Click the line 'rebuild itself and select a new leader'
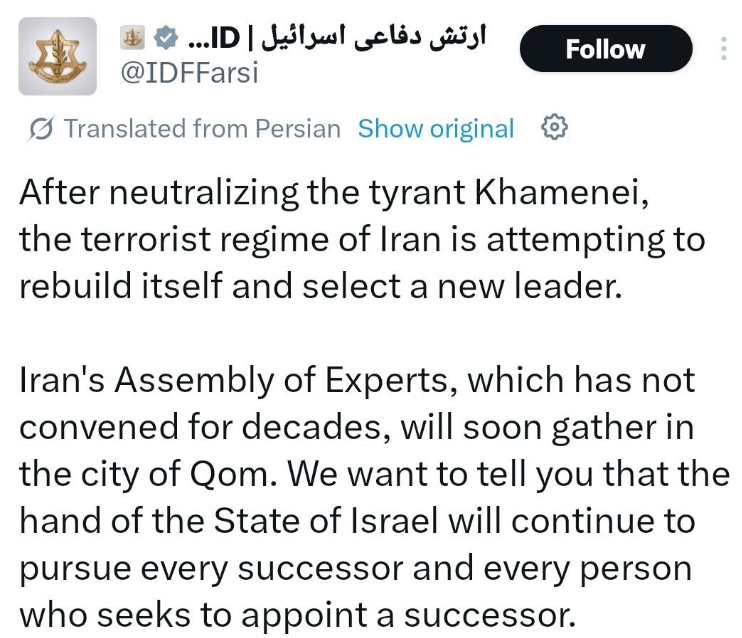The height and width of the screenshot is (638, 742). [320, 286]
